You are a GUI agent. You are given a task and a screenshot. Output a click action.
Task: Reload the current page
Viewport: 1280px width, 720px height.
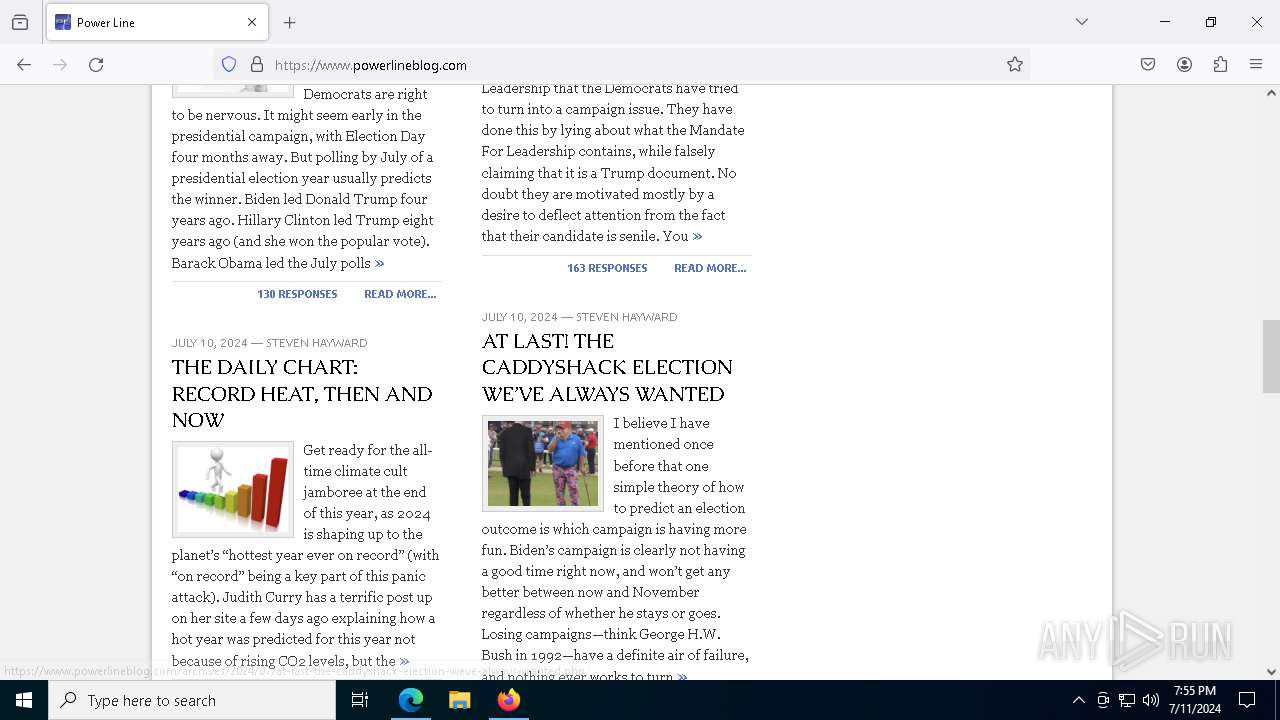click(x=96, y=65)
